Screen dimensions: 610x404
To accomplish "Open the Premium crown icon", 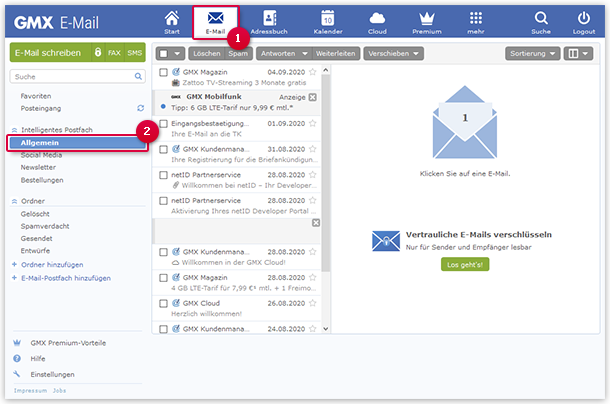I will tap(427, 18).
